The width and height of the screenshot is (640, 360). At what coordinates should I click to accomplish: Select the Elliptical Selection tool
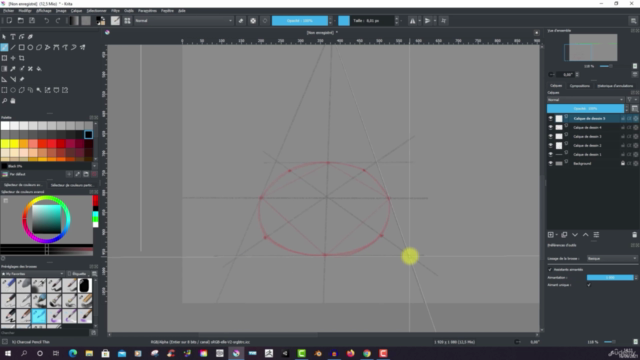tap(13, 90)
